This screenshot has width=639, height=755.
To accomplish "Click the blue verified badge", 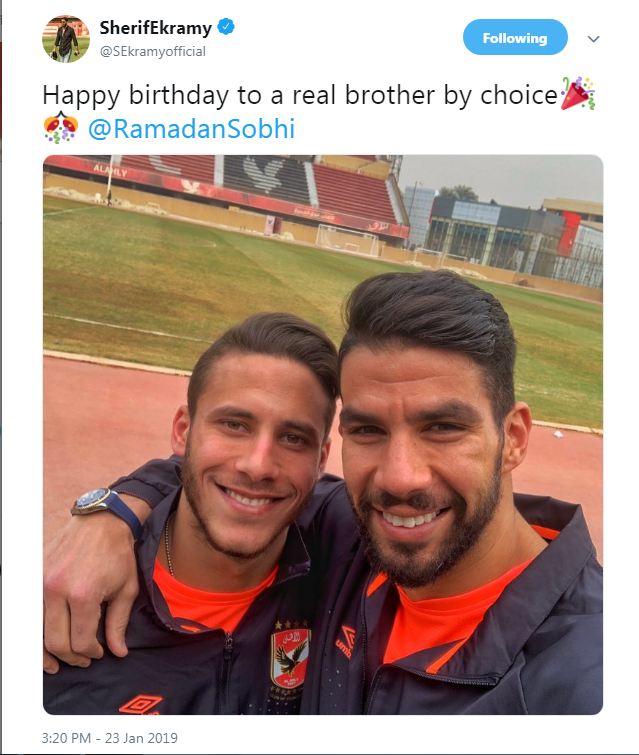I will 226,27.
